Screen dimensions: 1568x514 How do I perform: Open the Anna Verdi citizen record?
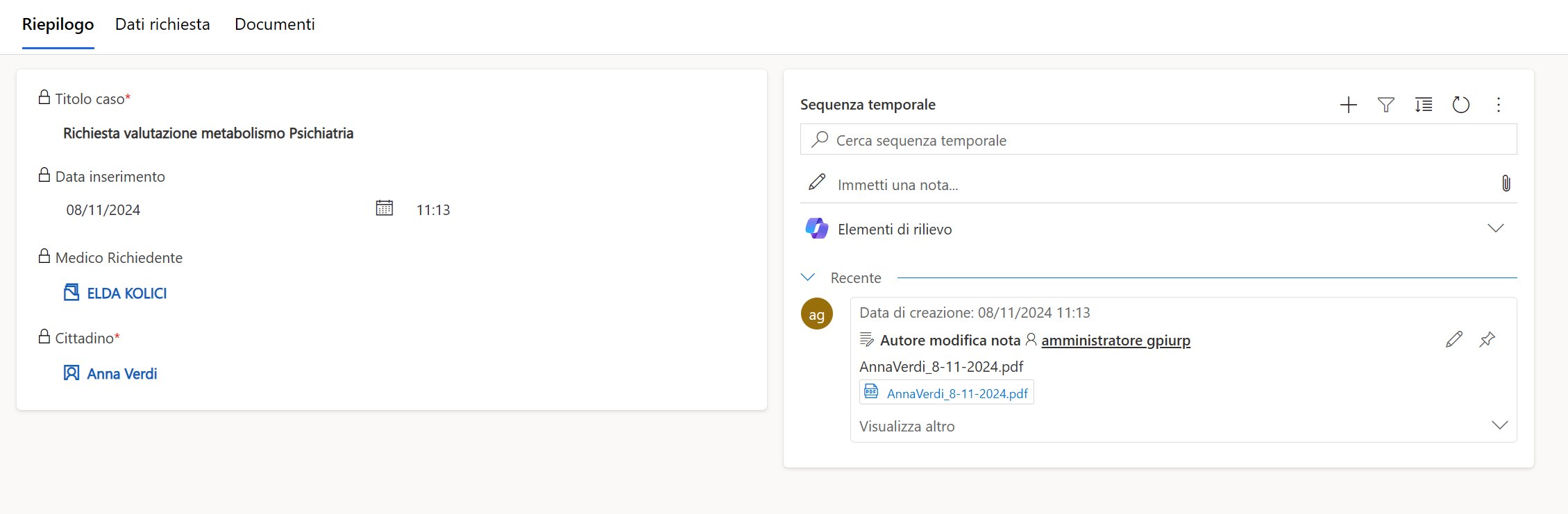click(122, 374)
